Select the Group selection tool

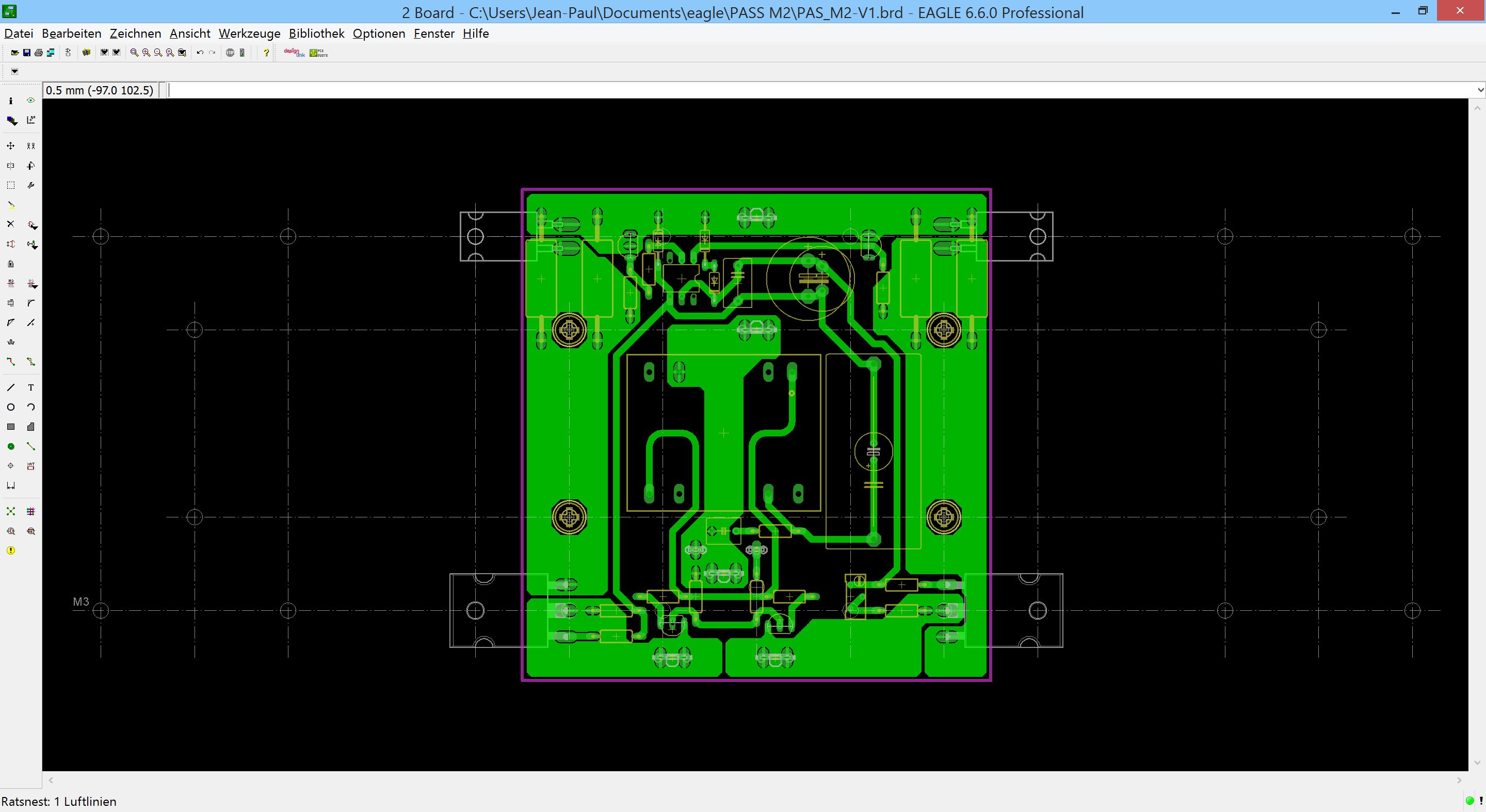point(10,185)
